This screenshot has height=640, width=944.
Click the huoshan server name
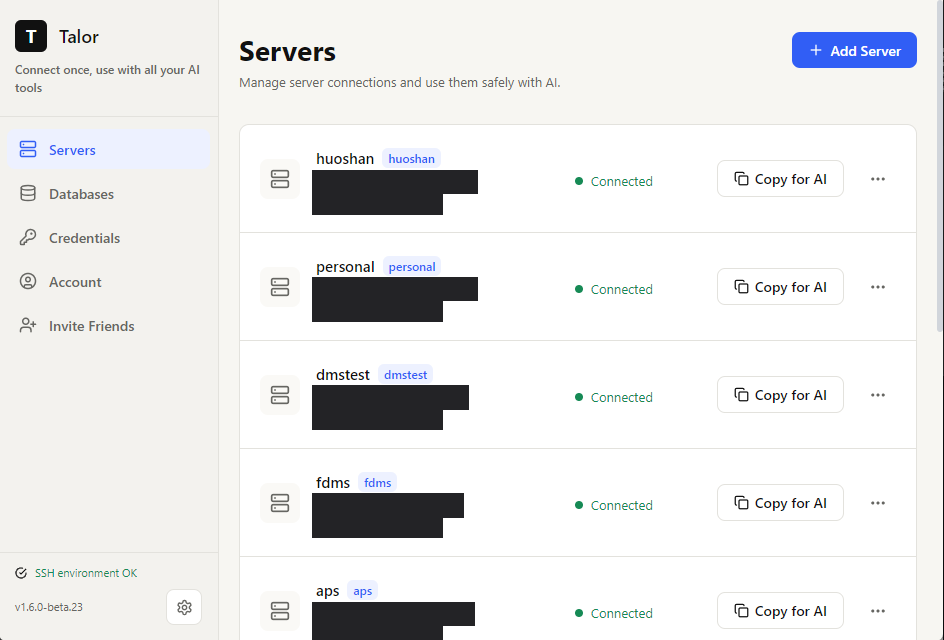(345, 158)
